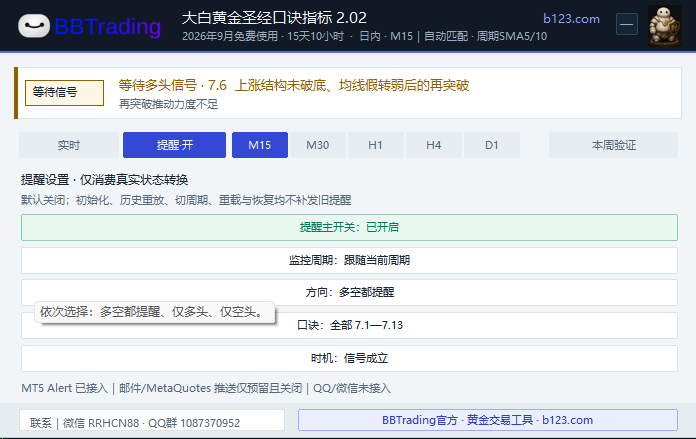Click the 等待信号 status badge
The height and width of the screenshot is (439, 696).
point(64,93)
